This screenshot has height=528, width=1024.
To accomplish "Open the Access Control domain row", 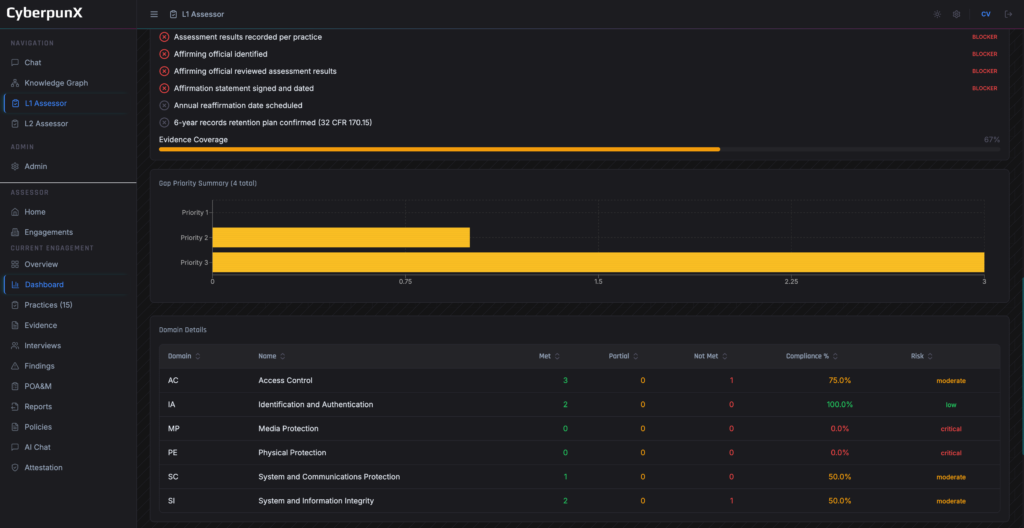I will click(x=285, y=380).
